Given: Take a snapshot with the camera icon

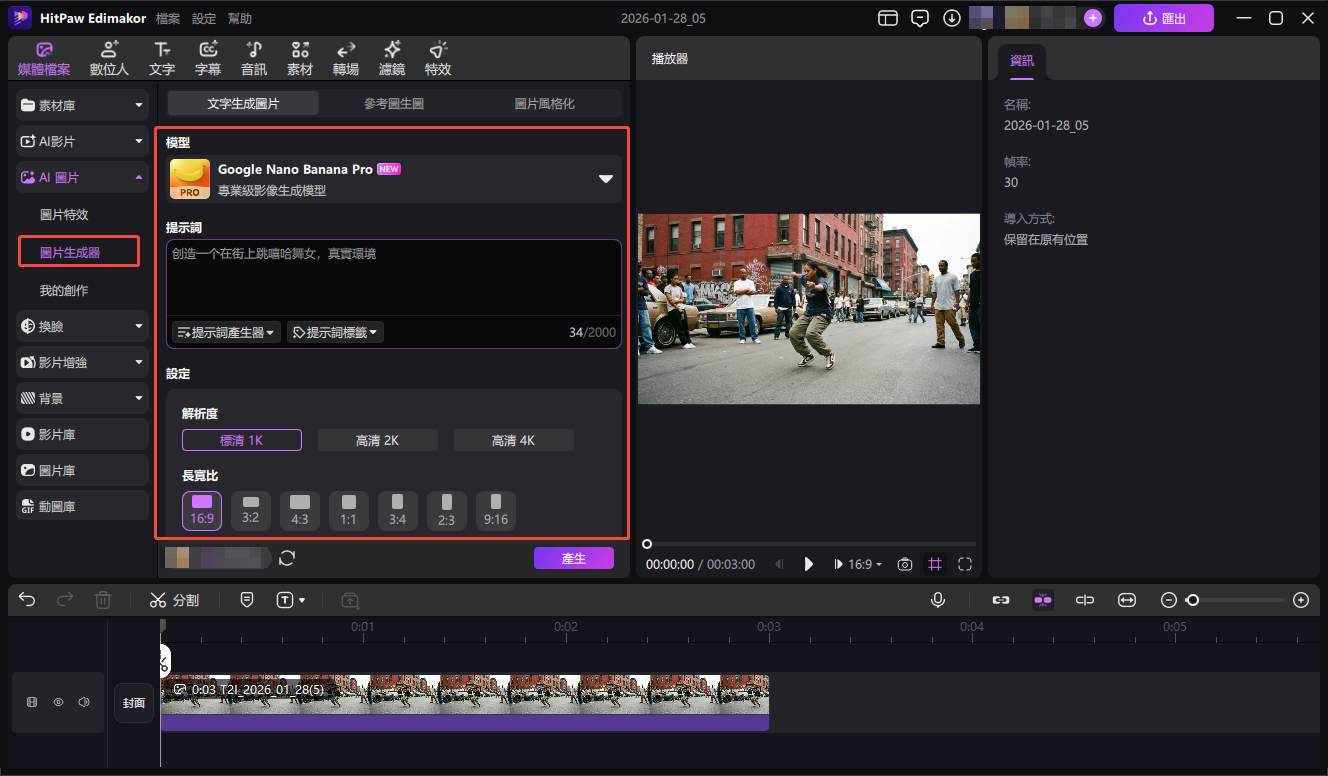Looking at the screenshot, I should [x=904, y=564].
